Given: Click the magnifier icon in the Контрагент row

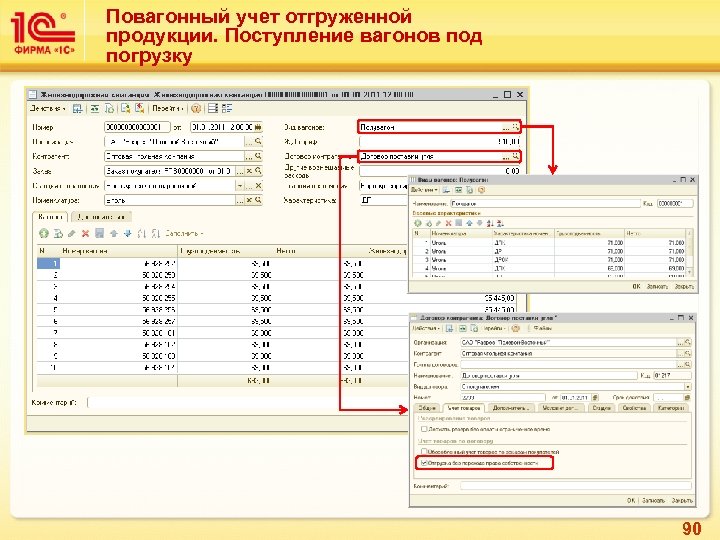Looking at the screenshot, I should pos(259,156).
